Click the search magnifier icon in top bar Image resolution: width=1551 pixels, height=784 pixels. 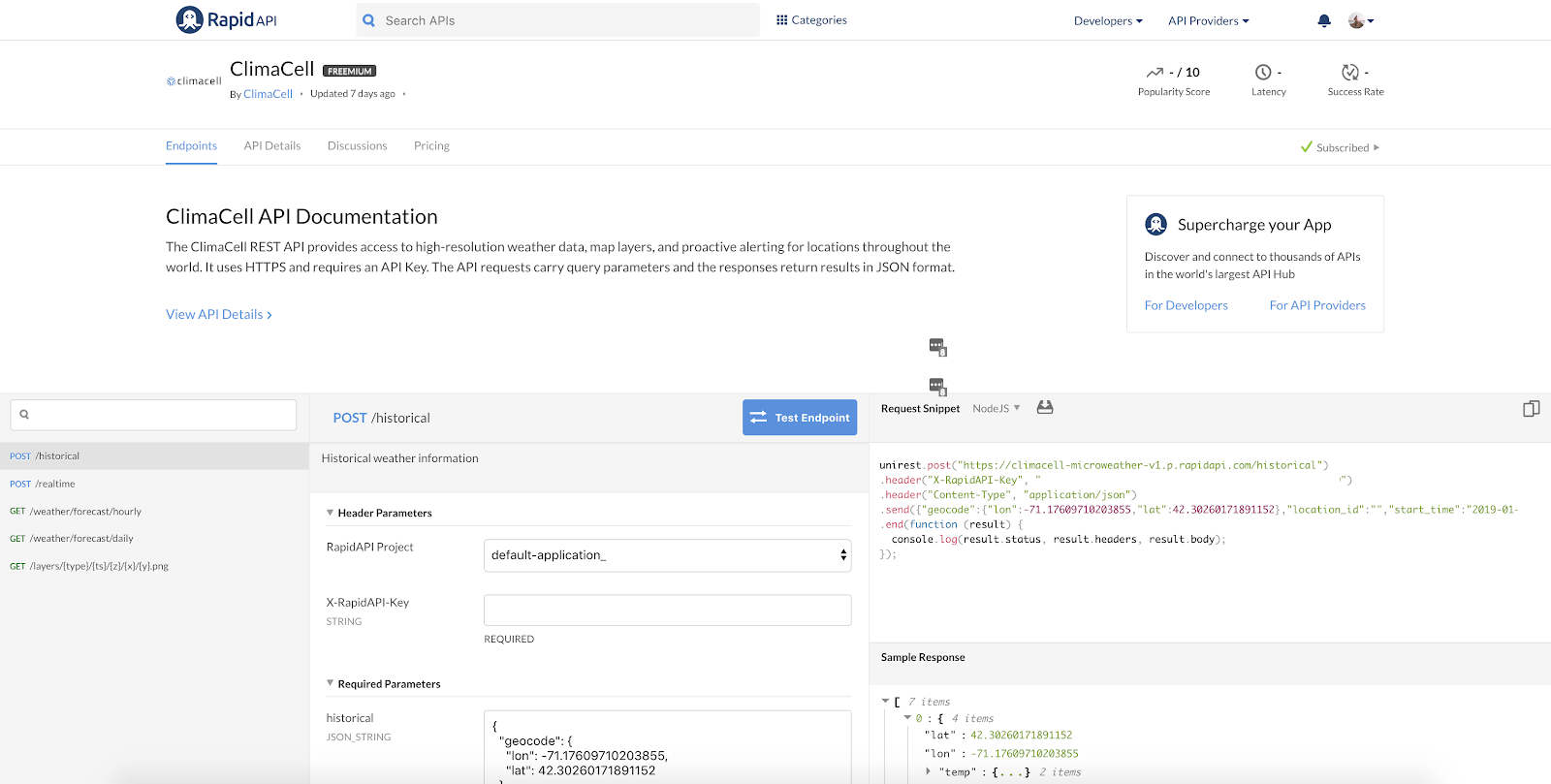[x=368, y=20]
